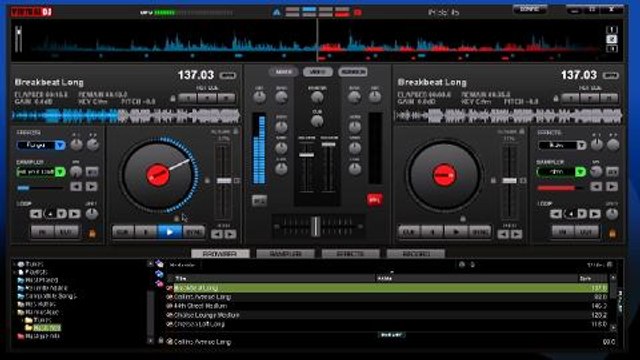Viewport: 640px width, 360px height.
Task: Switch to the MIXER panel tab
Action: [283, 72]
